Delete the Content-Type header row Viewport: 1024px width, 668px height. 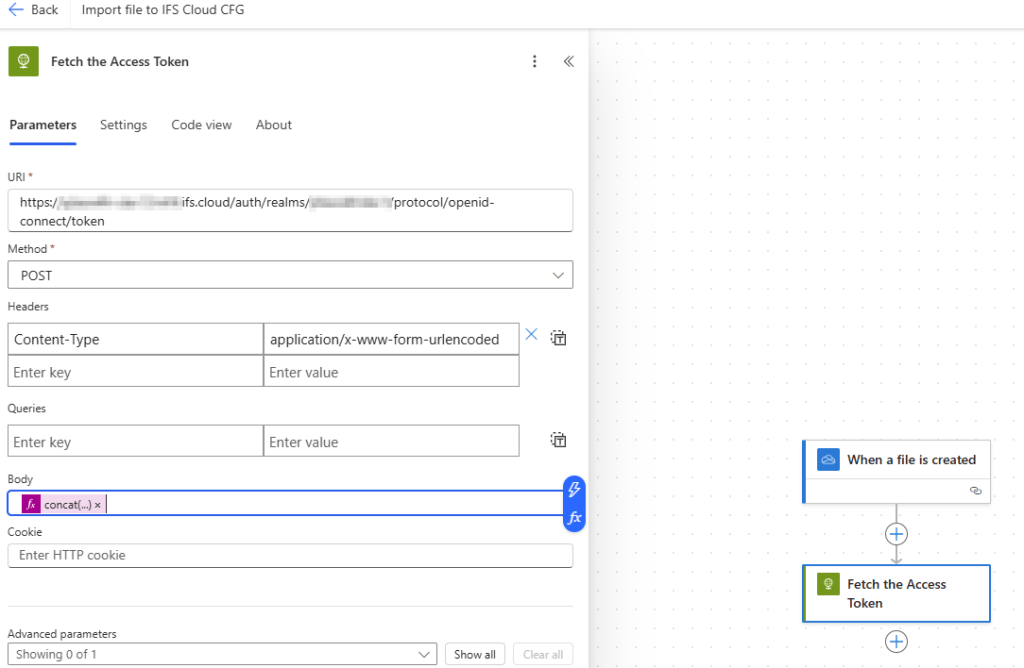point(532,336)
